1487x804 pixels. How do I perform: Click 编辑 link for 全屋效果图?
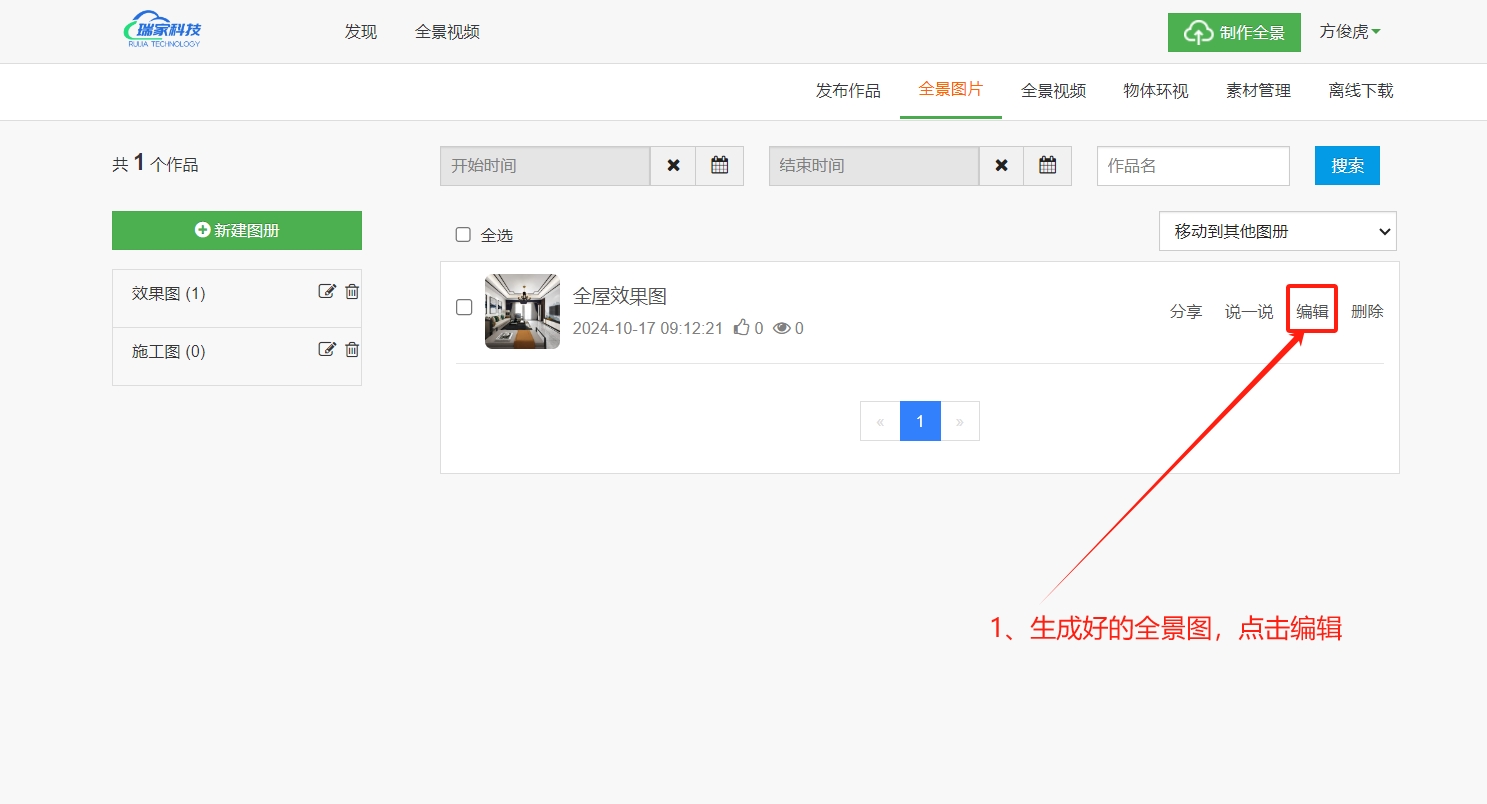click(1312, 312)
